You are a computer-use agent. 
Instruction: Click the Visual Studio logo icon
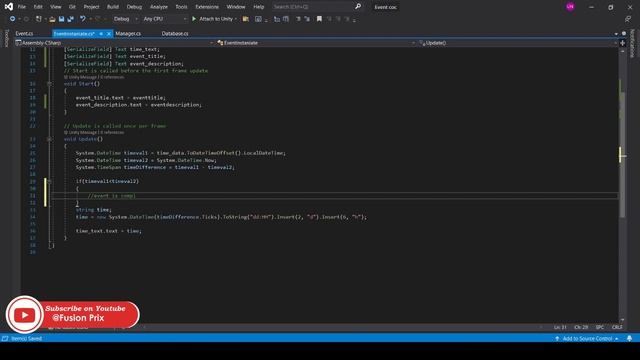coord(9,7)
